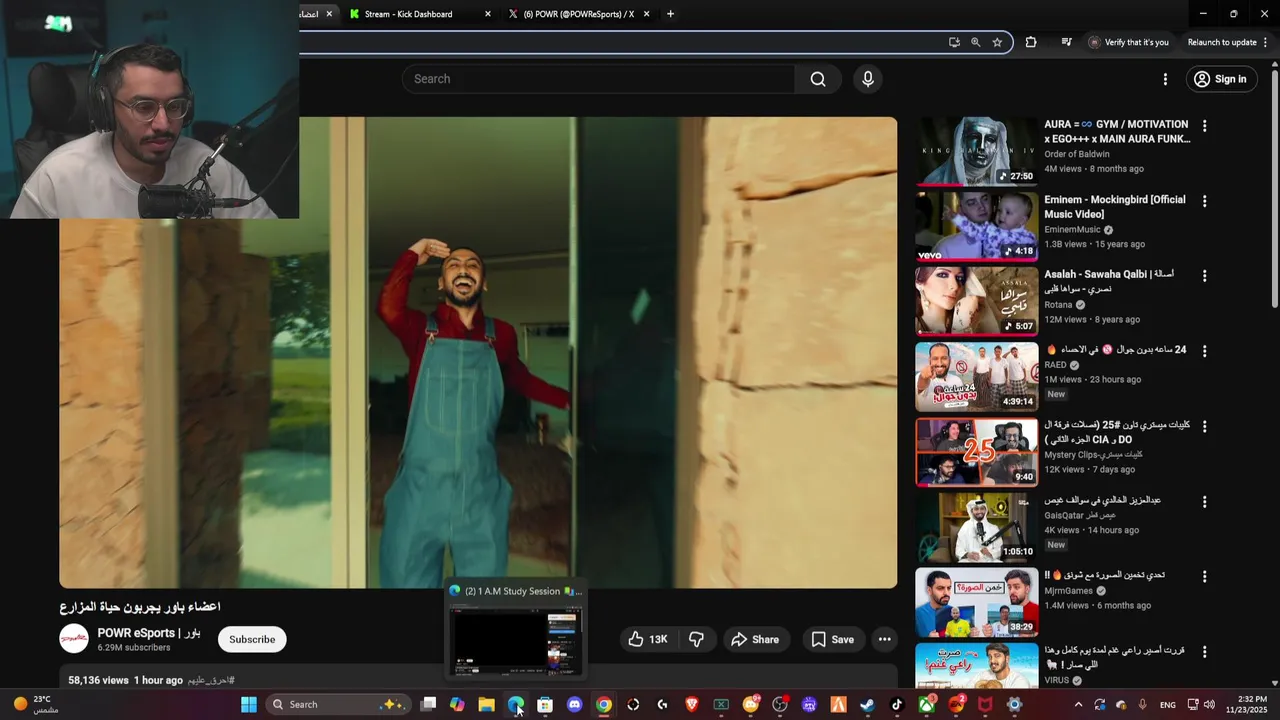
Task: Click the Edge preview 1 A.M Study Session
Action: pos(515,629)
